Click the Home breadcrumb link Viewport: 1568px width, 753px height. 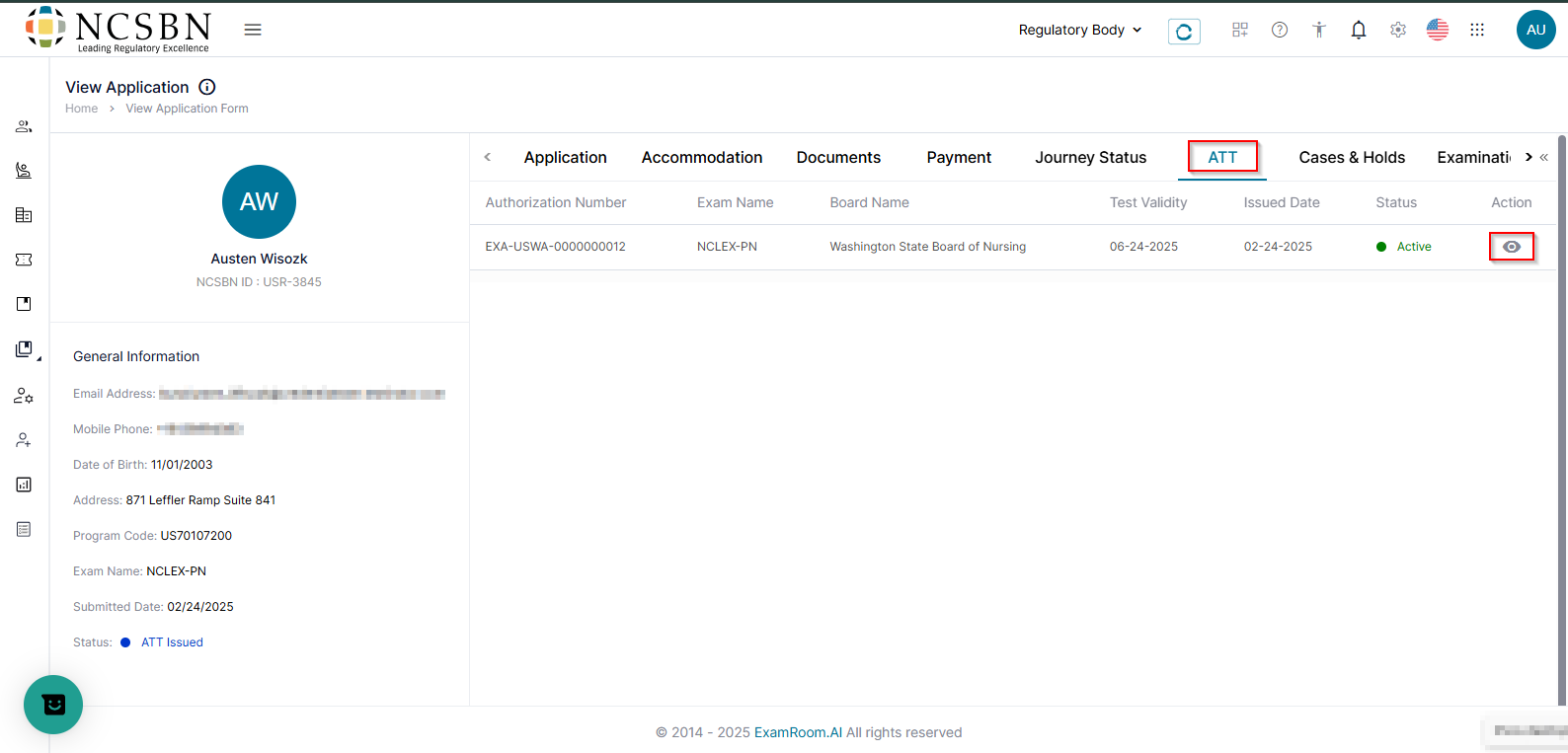81,109
